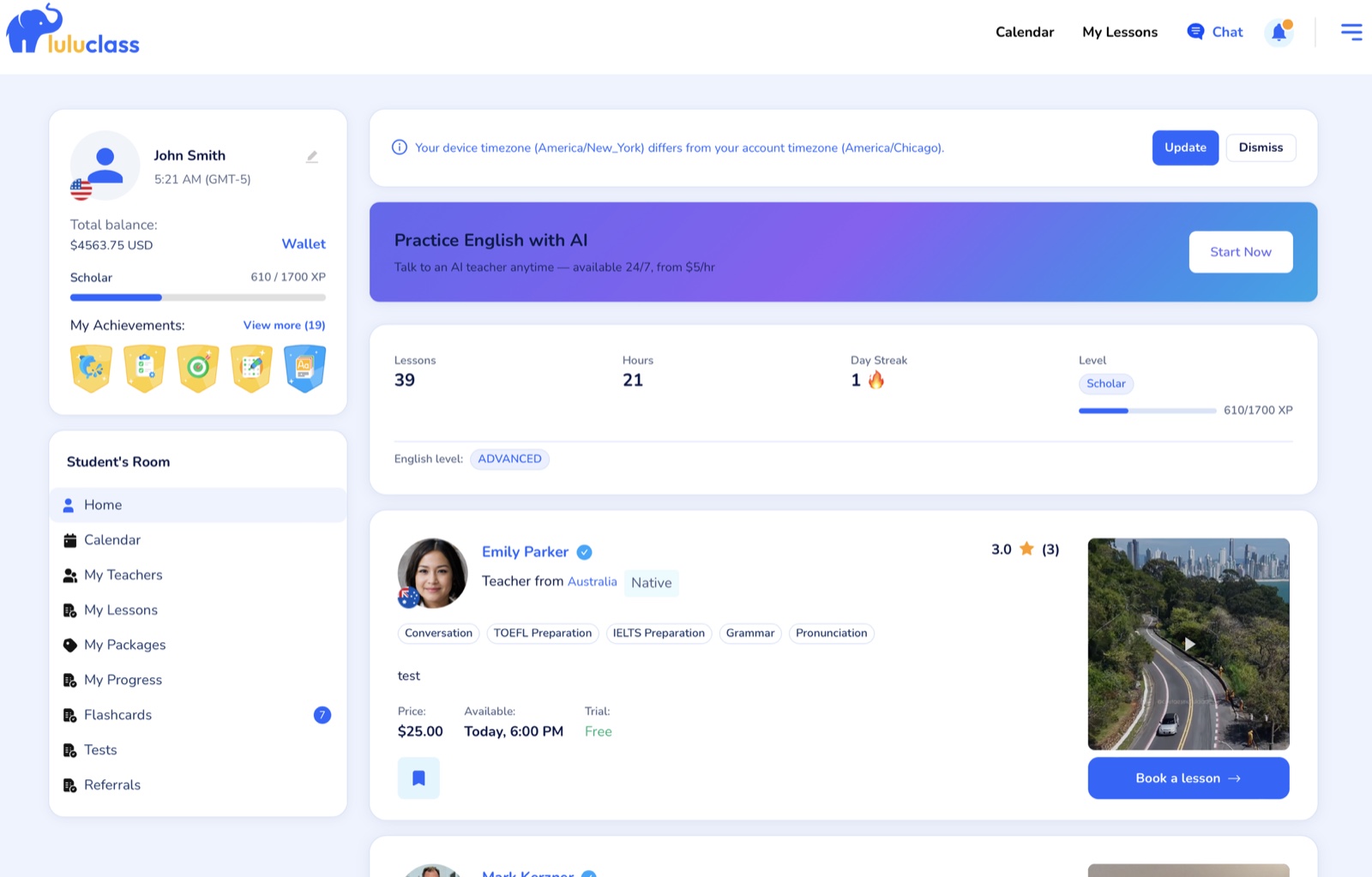Click the John Smith profile avatar
The width and height of the screenshot is (1372, 877).
point(105,165)
